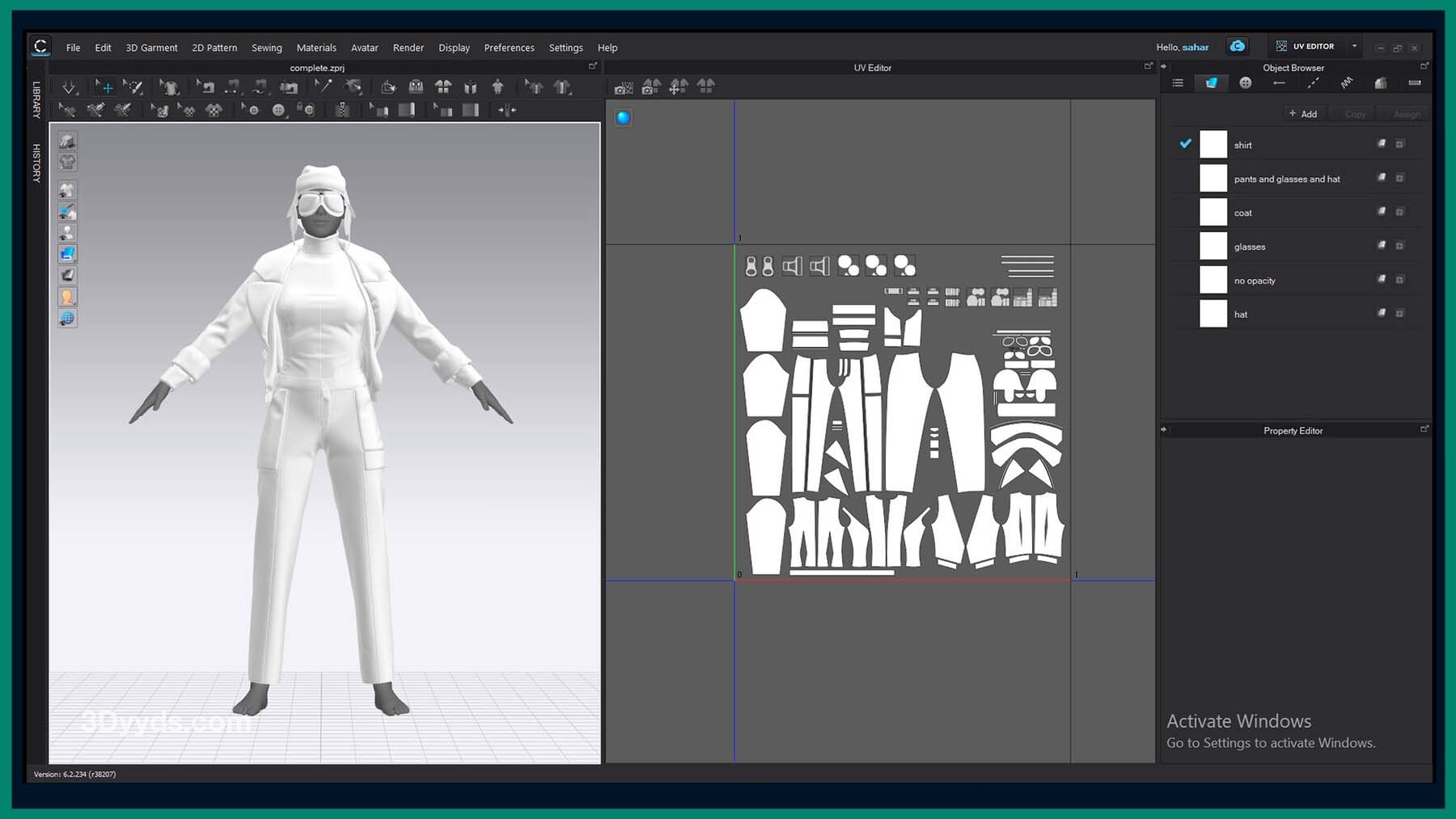Select the Button tool in second toolbar row
This screenshot has width=1456, height=819.
pyautogui.click(x=278, y=110)
